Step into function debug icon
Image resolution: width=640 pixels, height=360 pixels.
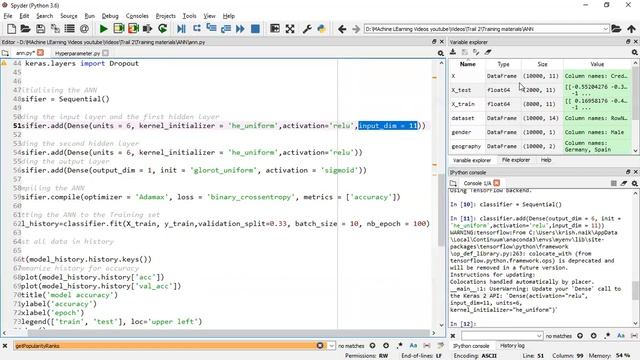coord(211,29)
